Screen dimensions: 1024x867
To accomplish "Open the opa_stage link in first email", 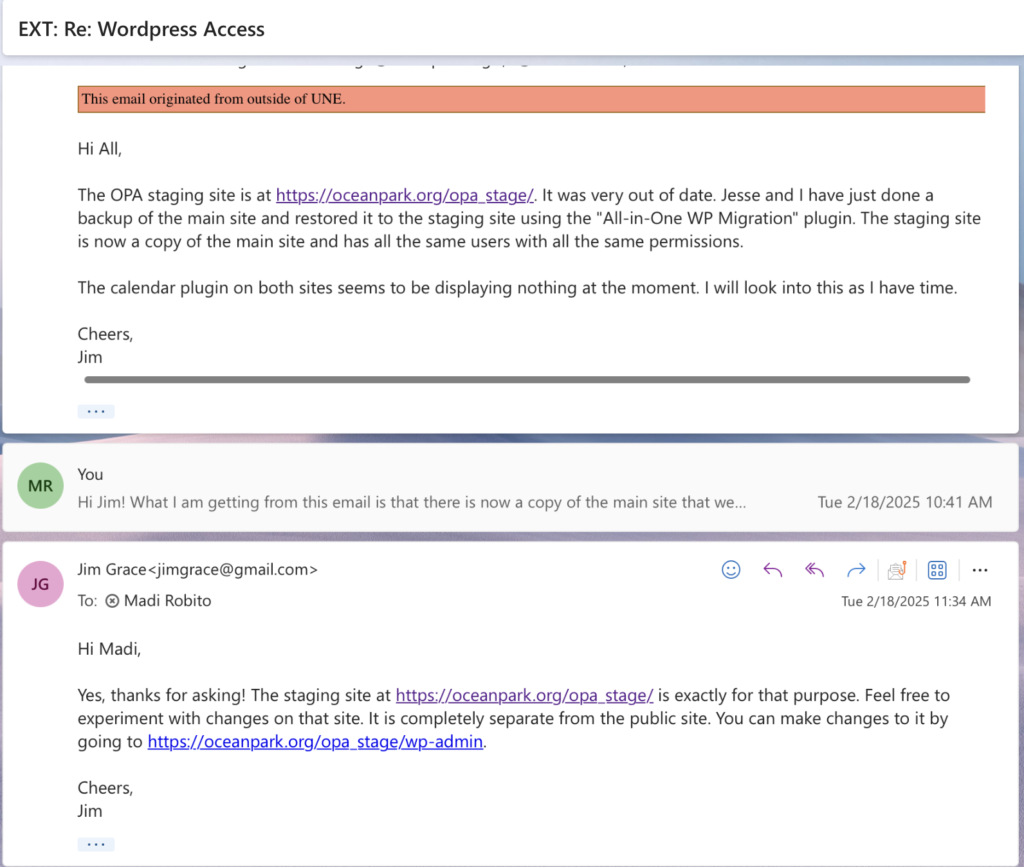I will 405,195.
